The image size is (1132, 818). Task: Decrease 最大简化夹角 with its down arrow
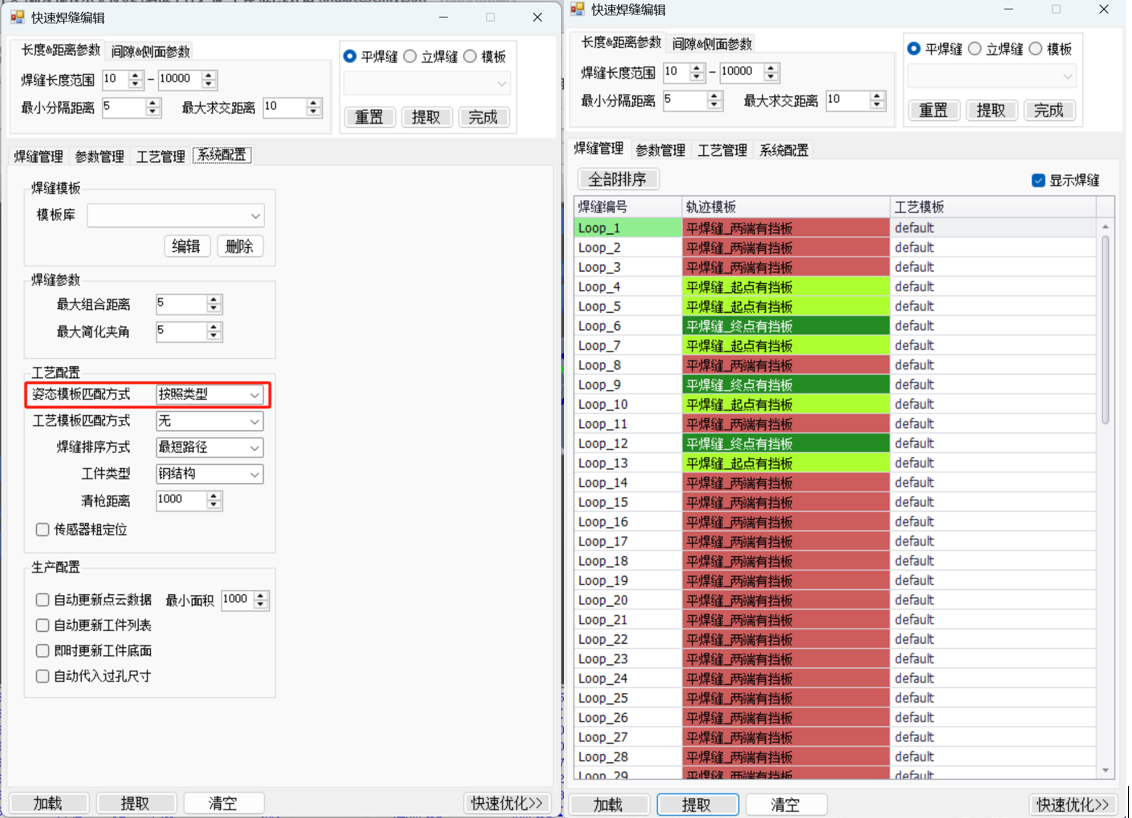[x=213, y=336]
